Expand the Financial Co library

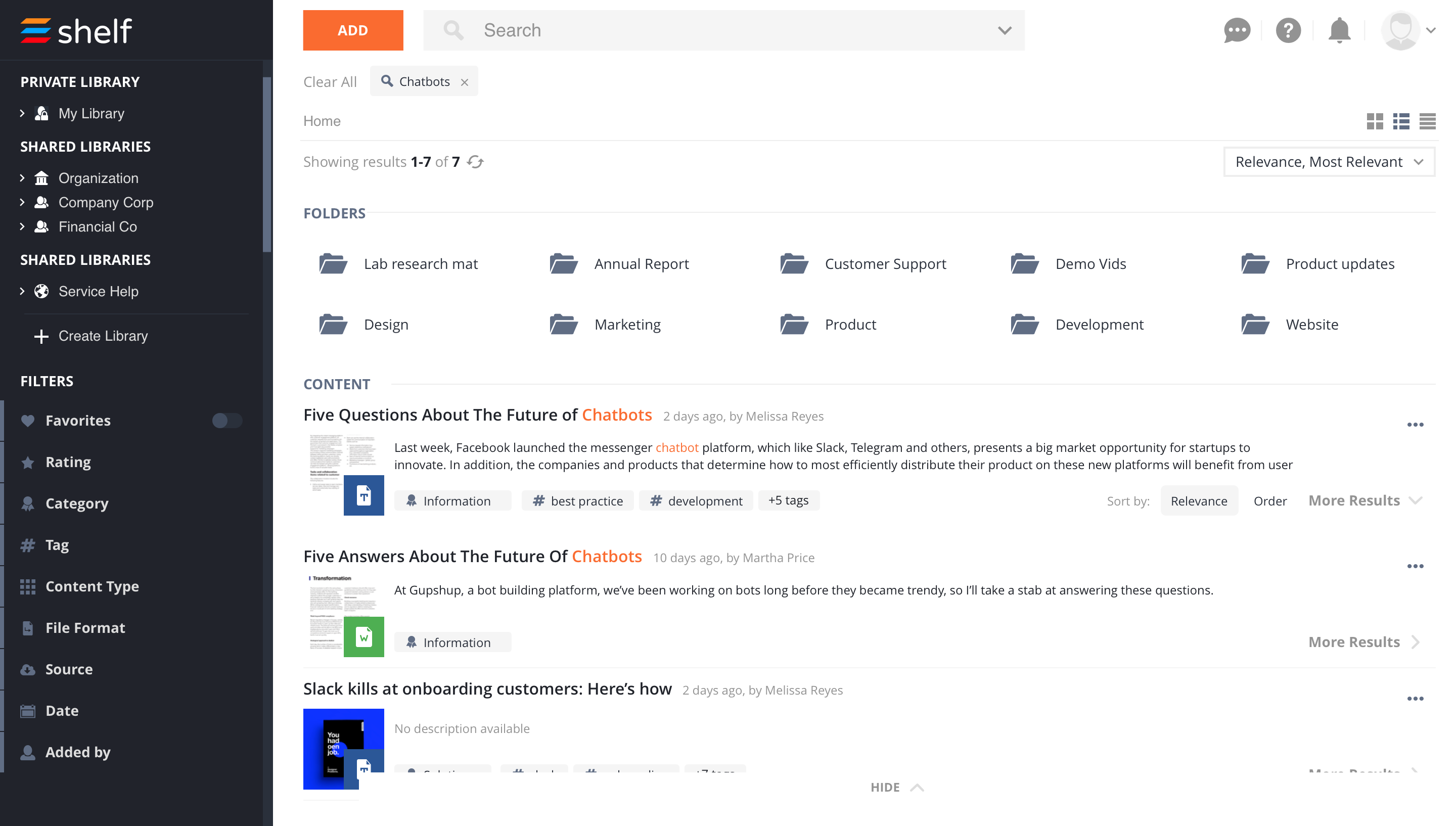tap(22, 226)
